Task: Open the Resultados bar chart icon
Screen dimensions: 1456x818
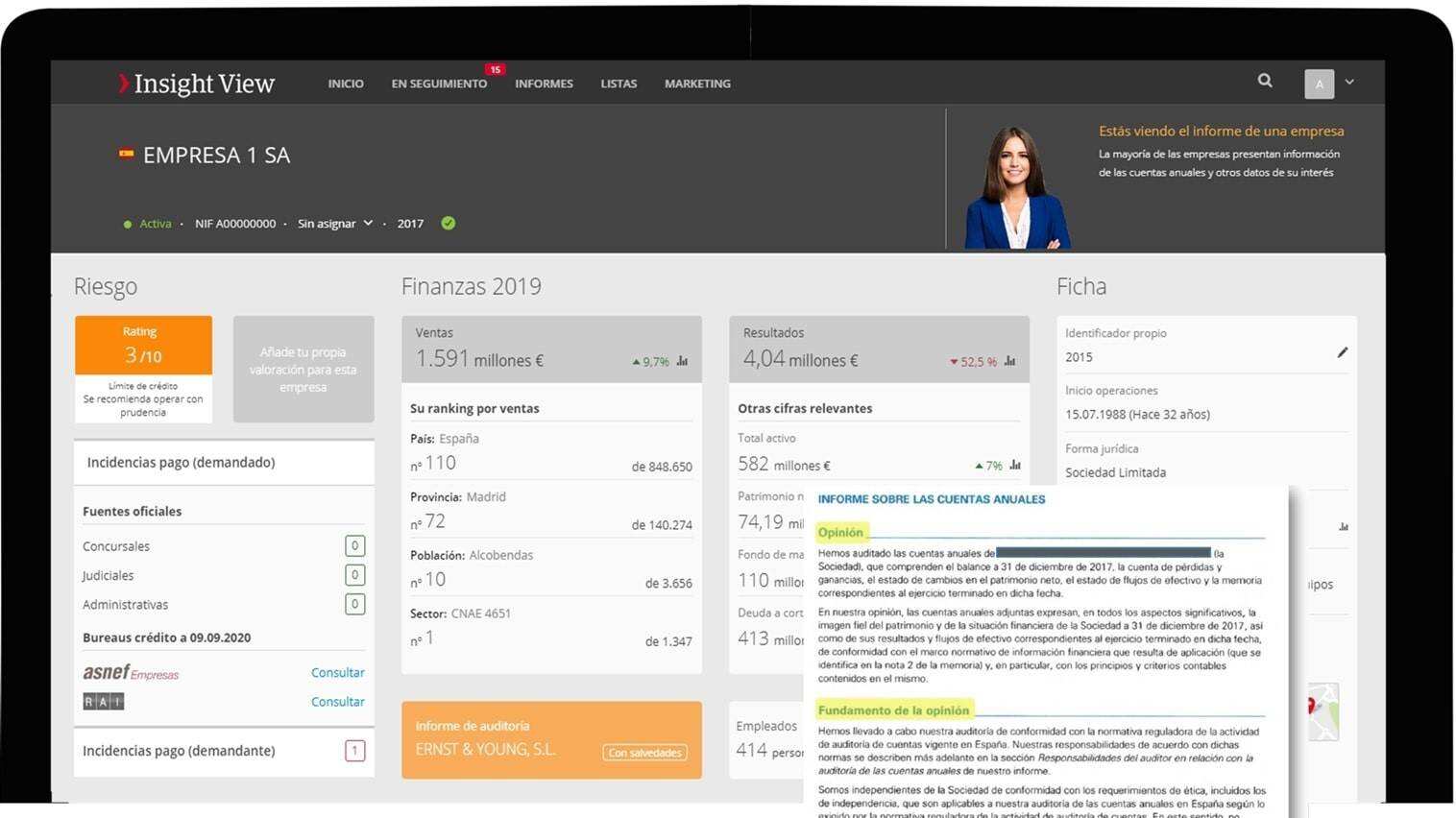Action: point(1009,361)
